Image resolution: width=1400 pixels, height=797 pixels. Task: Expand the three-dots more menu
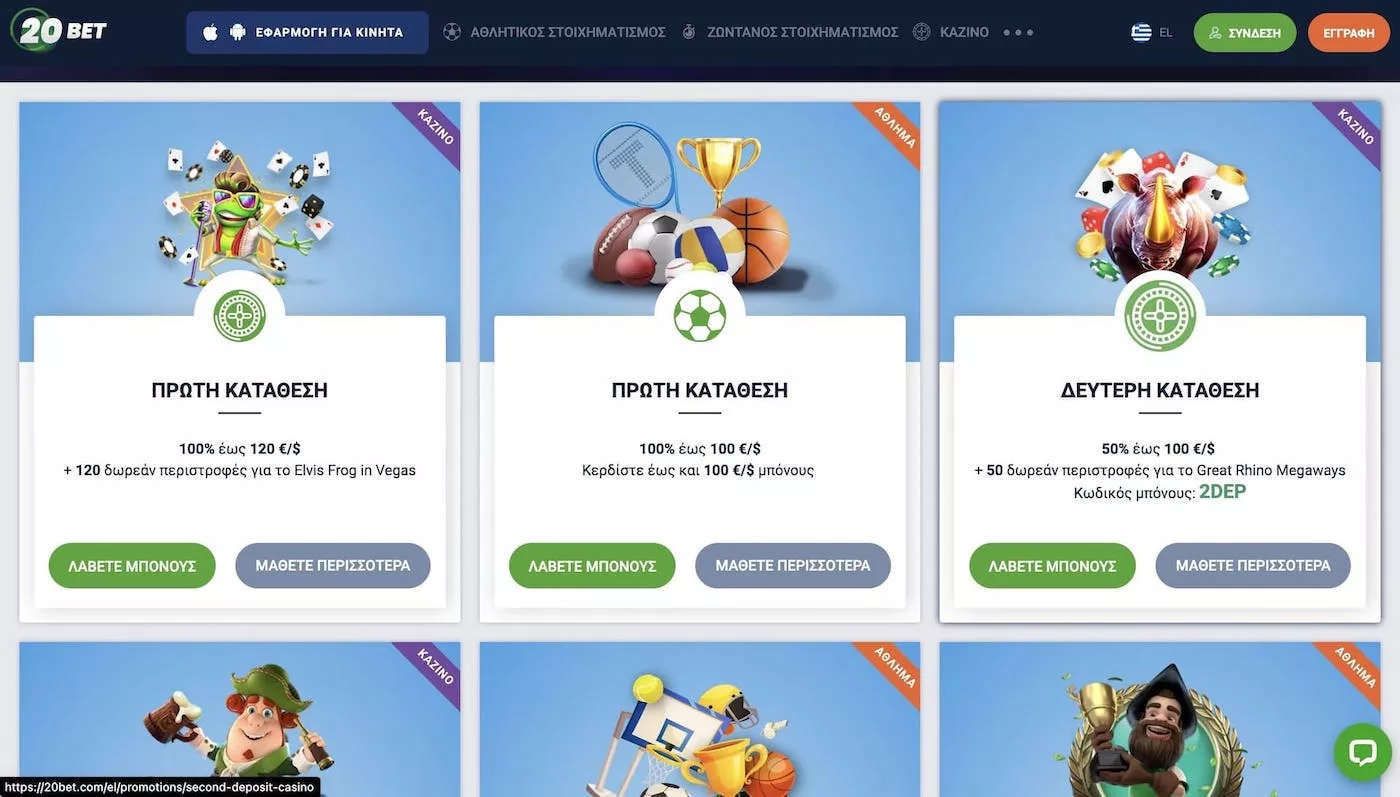click(x=1018, y=32)
